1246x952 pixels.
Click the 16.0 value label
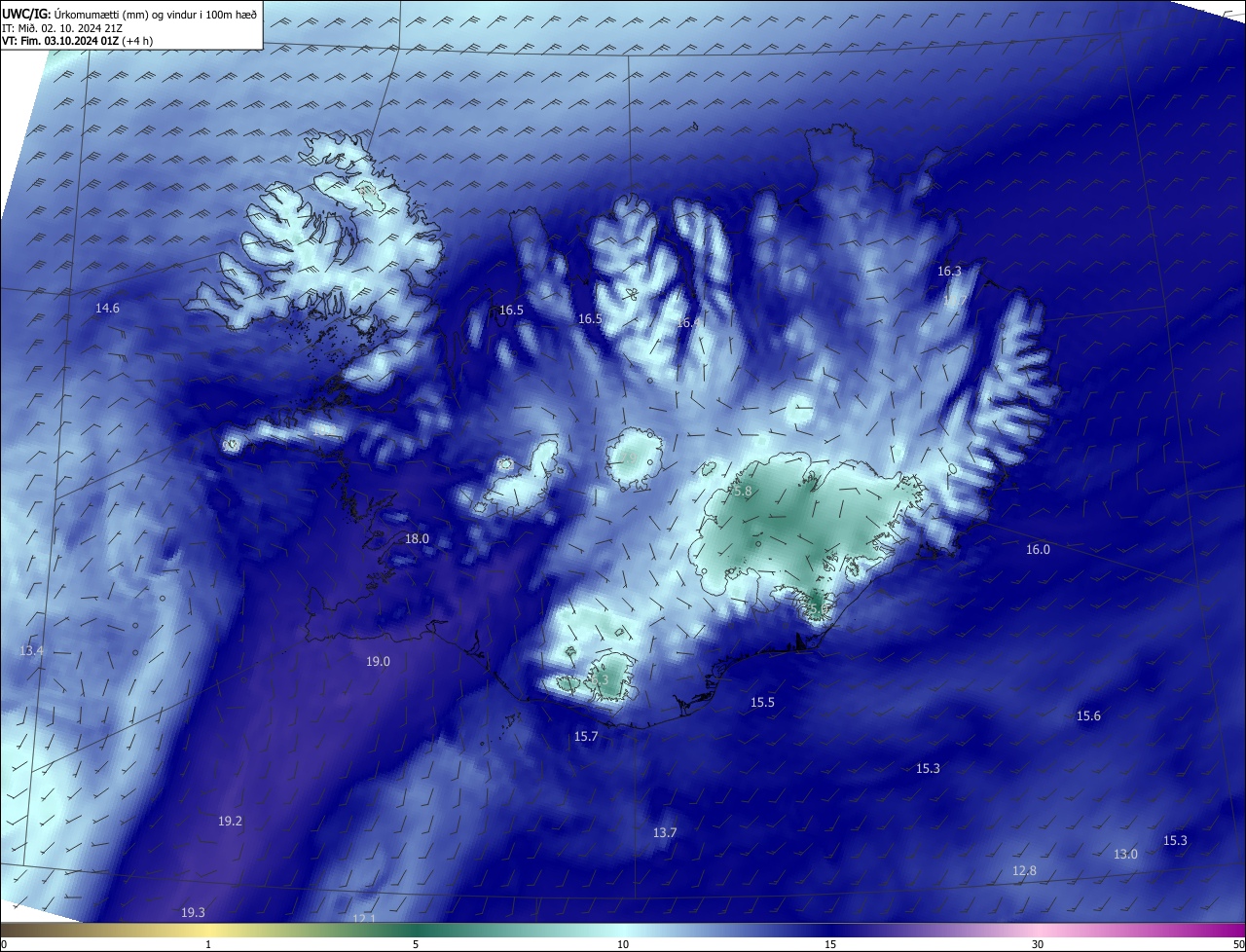tap(1038, 550)
